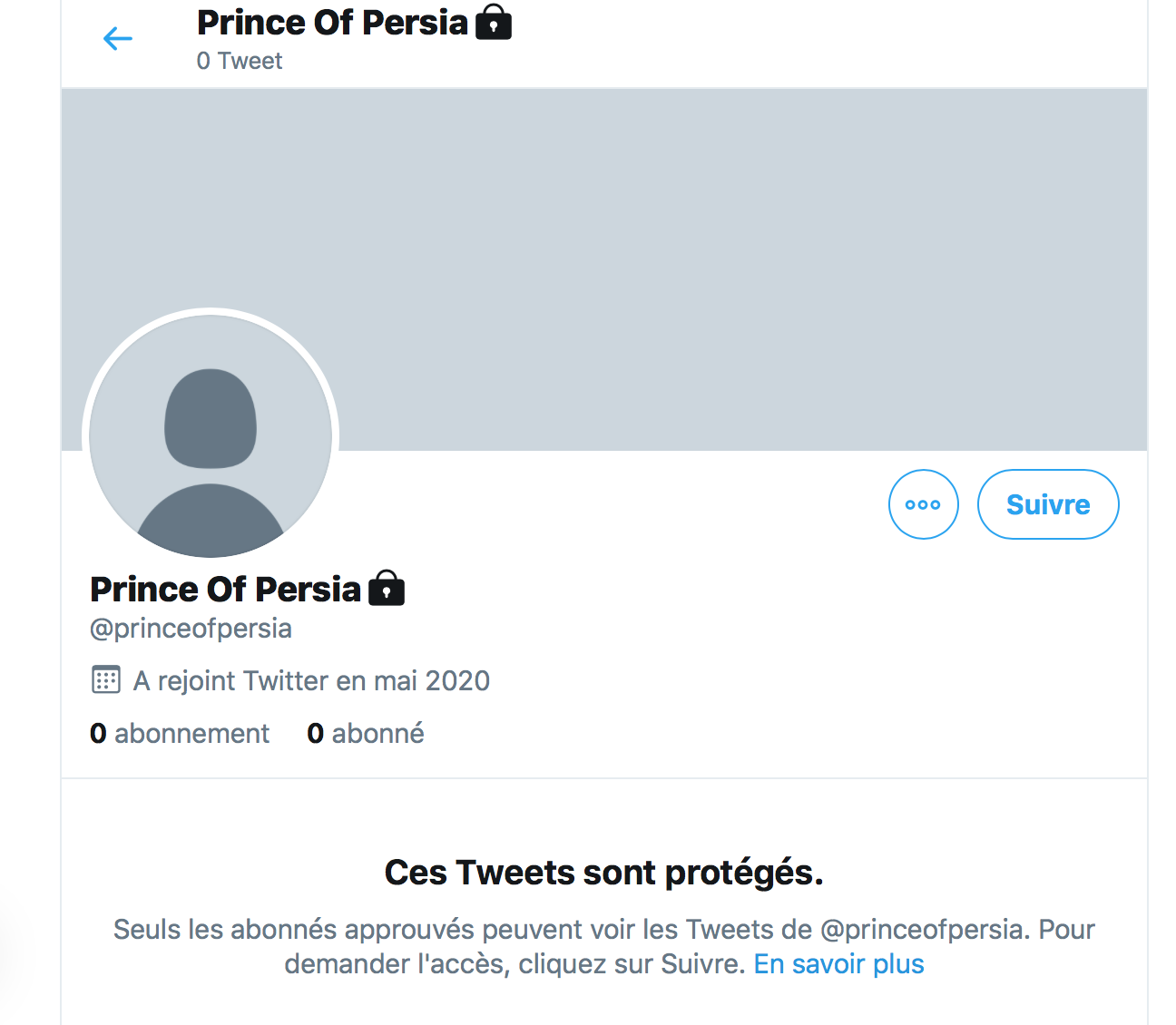Click "Seuls les abonnés approuvés" explanation text

[x=294, y=929]
